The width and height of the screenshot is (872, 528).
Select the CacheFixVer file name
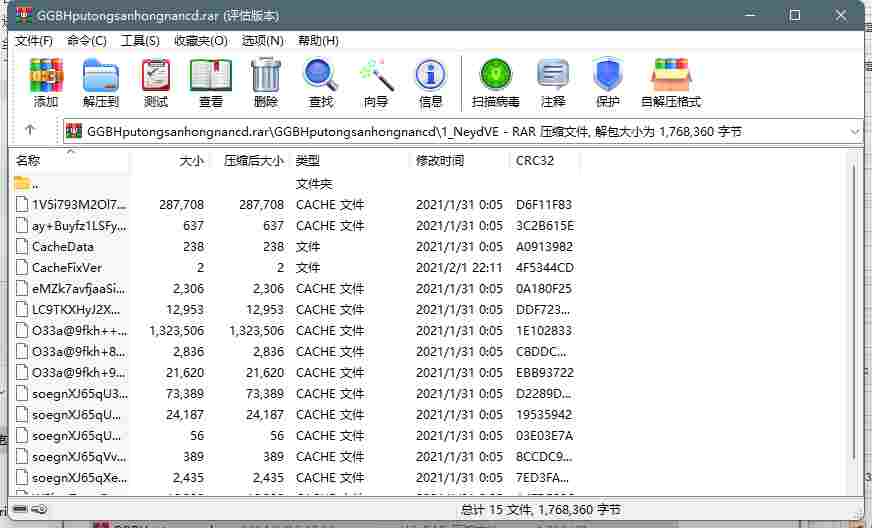pyautogui.click(x=67, y=268)
